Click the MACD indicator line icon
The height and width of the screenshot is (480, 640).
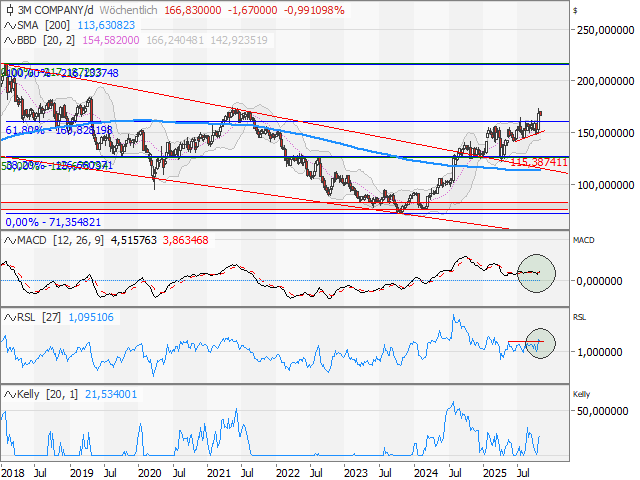click(10, 240)
